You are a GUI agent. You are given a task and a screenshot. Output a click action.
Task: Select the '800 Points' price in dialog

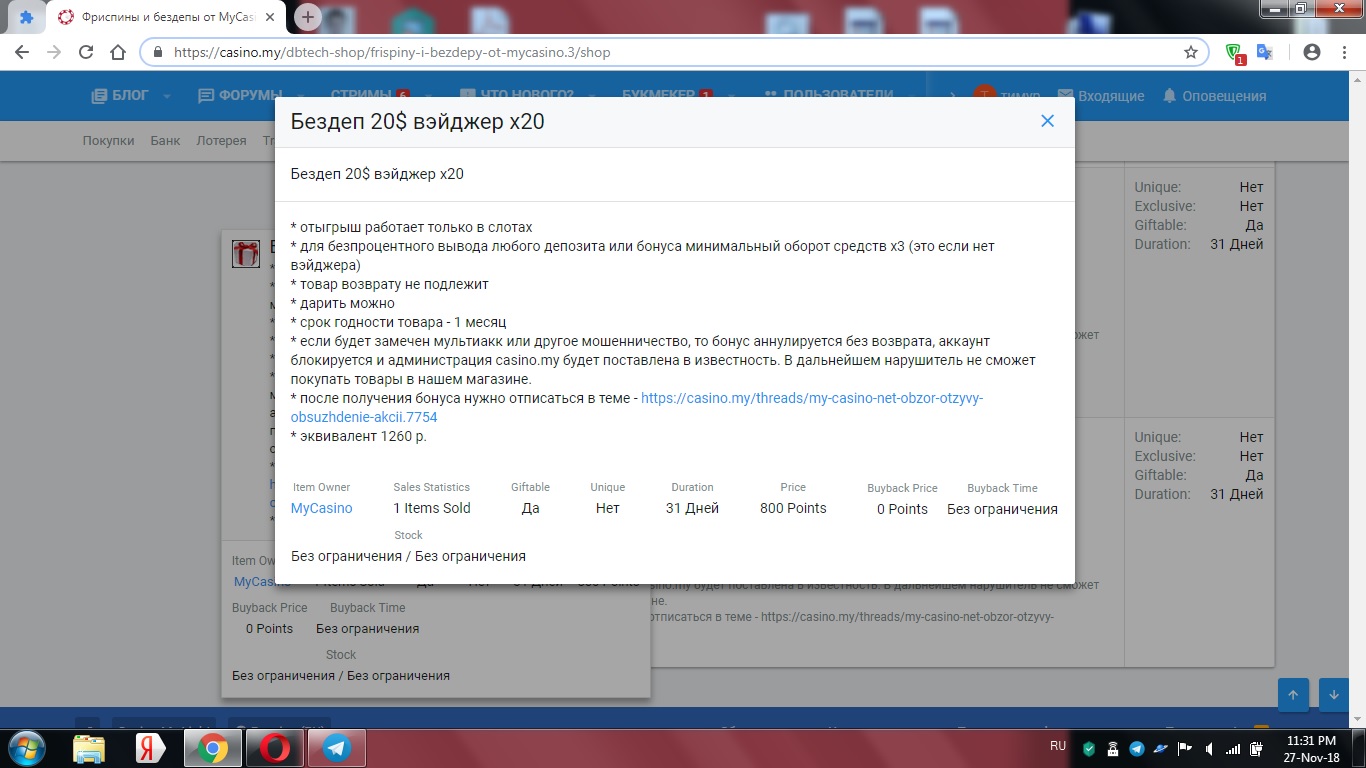(793, 508)
